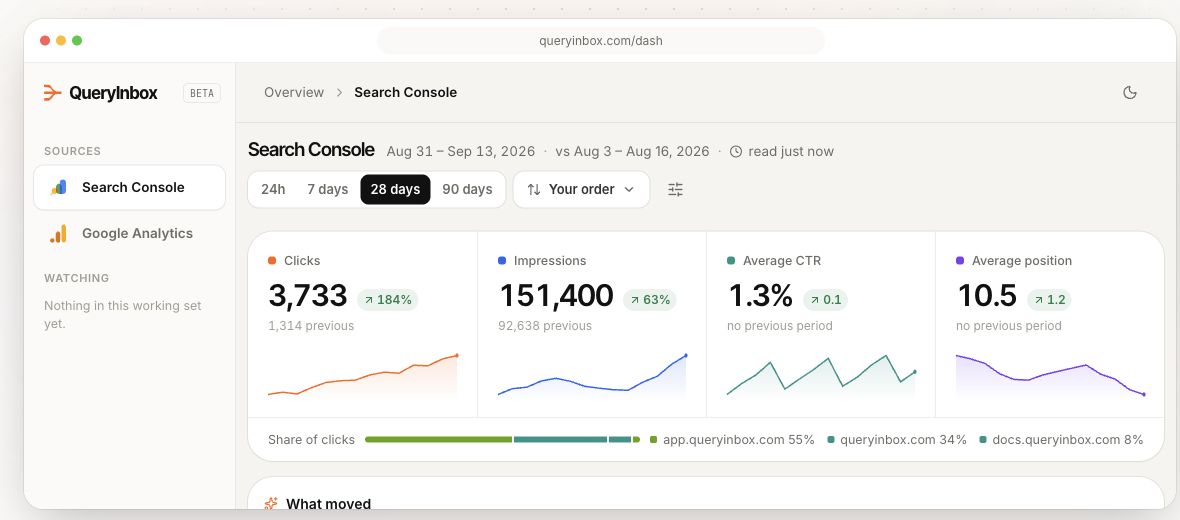Click the yellow macOS minimize window button
This screenshot has width=1180, height=520.
61,41
